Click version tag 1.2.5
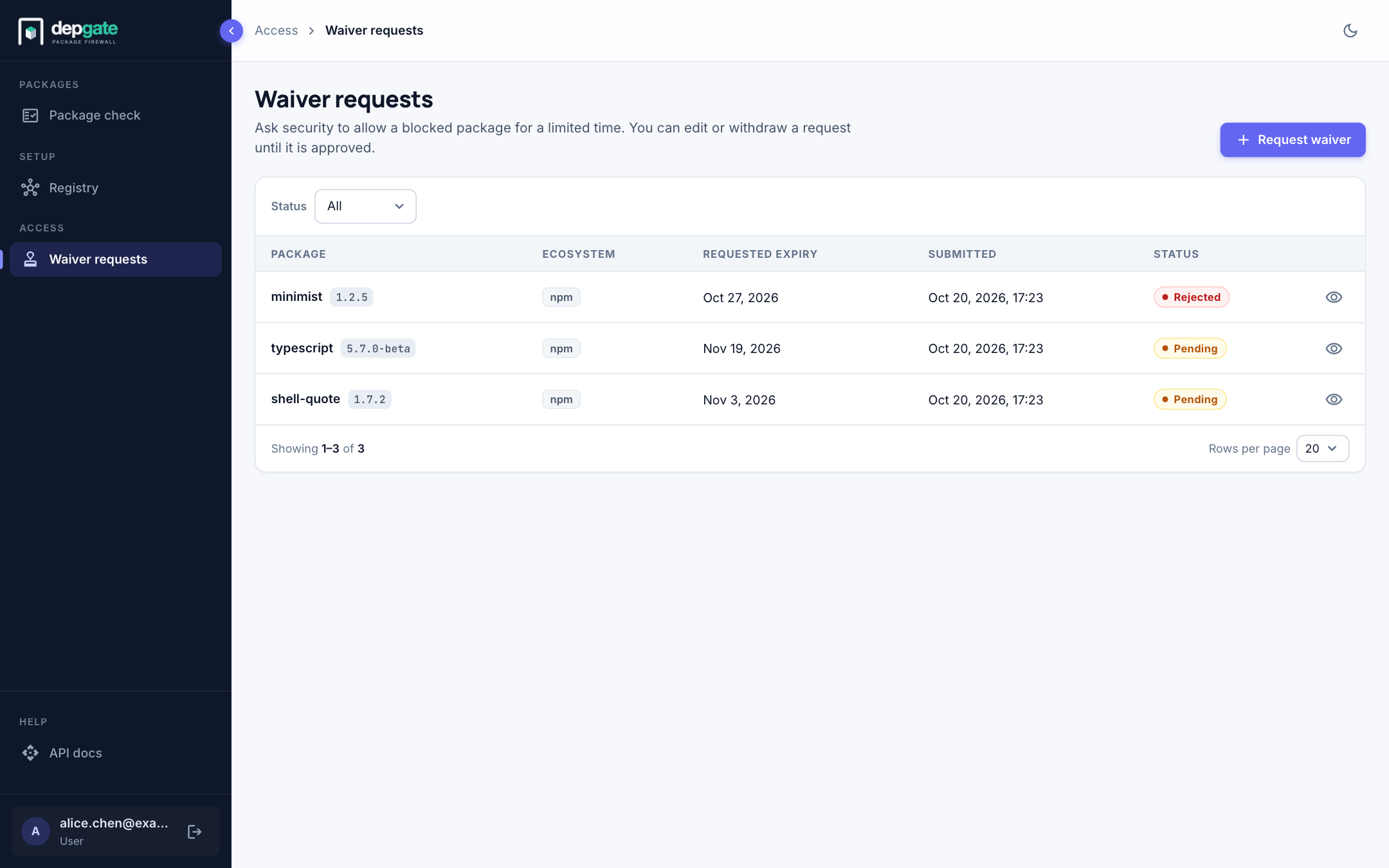This screenshot has height=868, width=1389. point(351,297)
